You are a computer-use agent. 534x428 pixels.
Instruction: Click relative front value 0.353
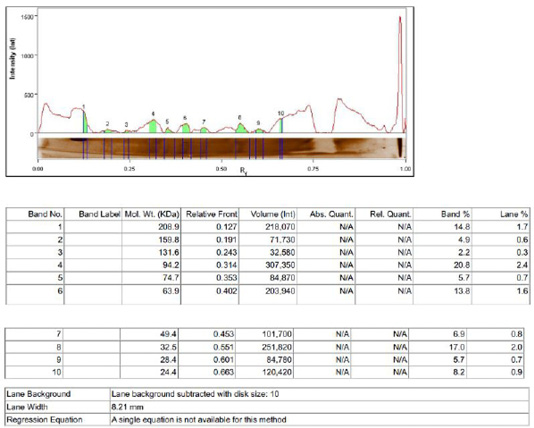(227, 278)
